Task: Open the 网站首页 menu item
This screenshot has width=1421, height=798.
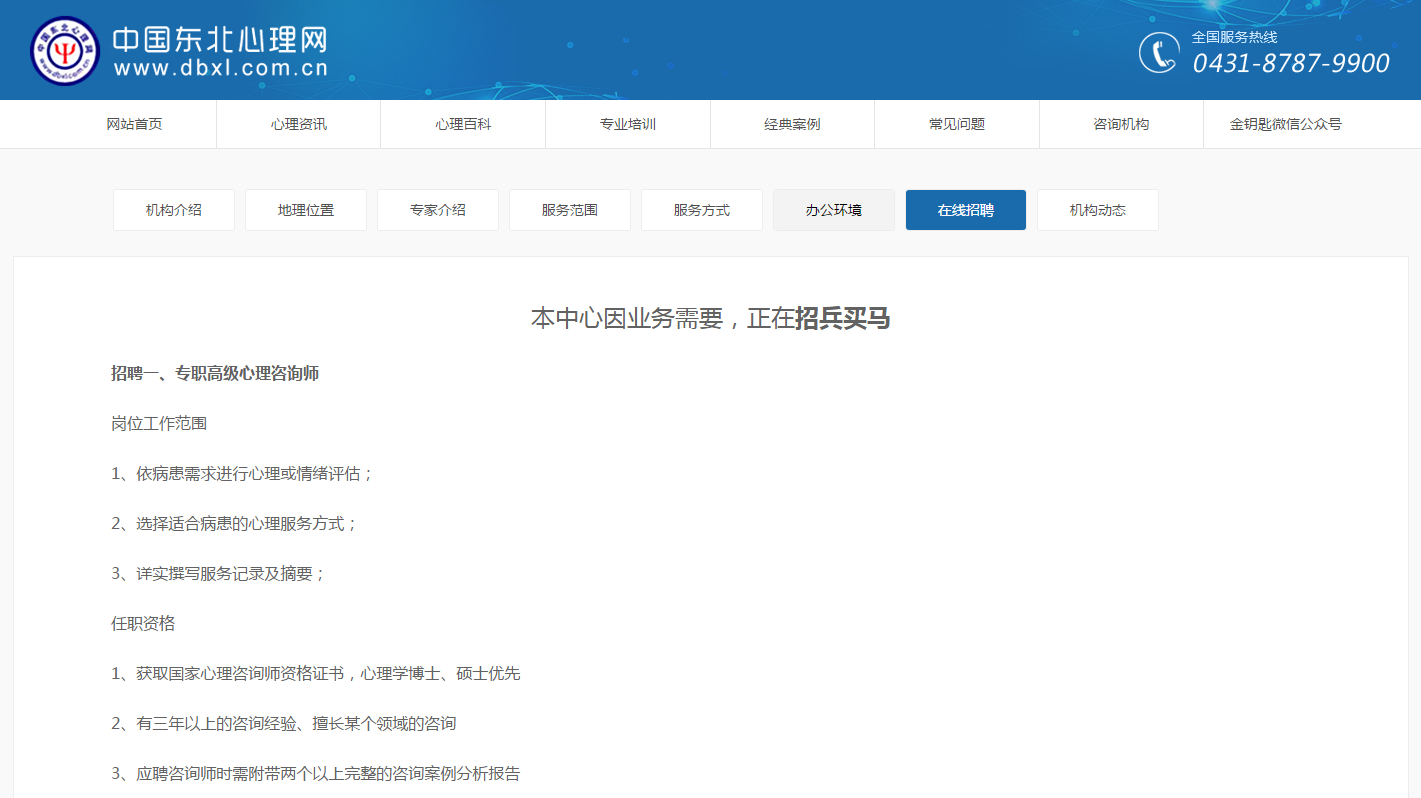Action: (x=134, y=124)
